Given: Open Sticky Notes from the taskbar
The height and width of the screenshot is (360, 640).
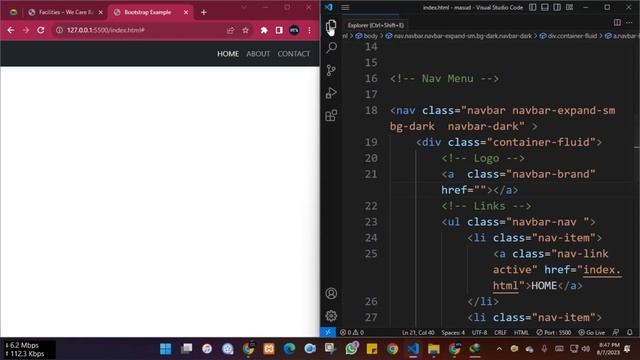Looking at the screenshot, I should [x=372, y=349].
